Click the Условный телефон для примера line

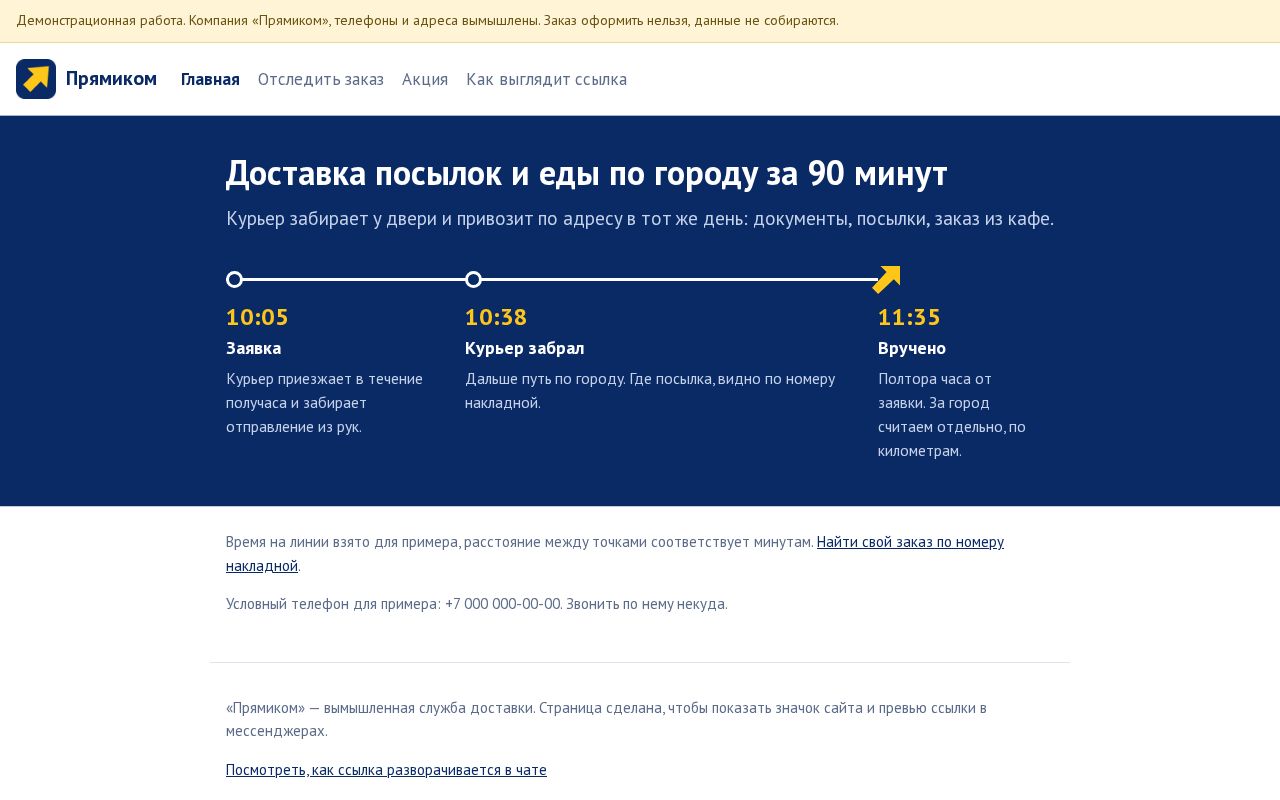point(477,604)
